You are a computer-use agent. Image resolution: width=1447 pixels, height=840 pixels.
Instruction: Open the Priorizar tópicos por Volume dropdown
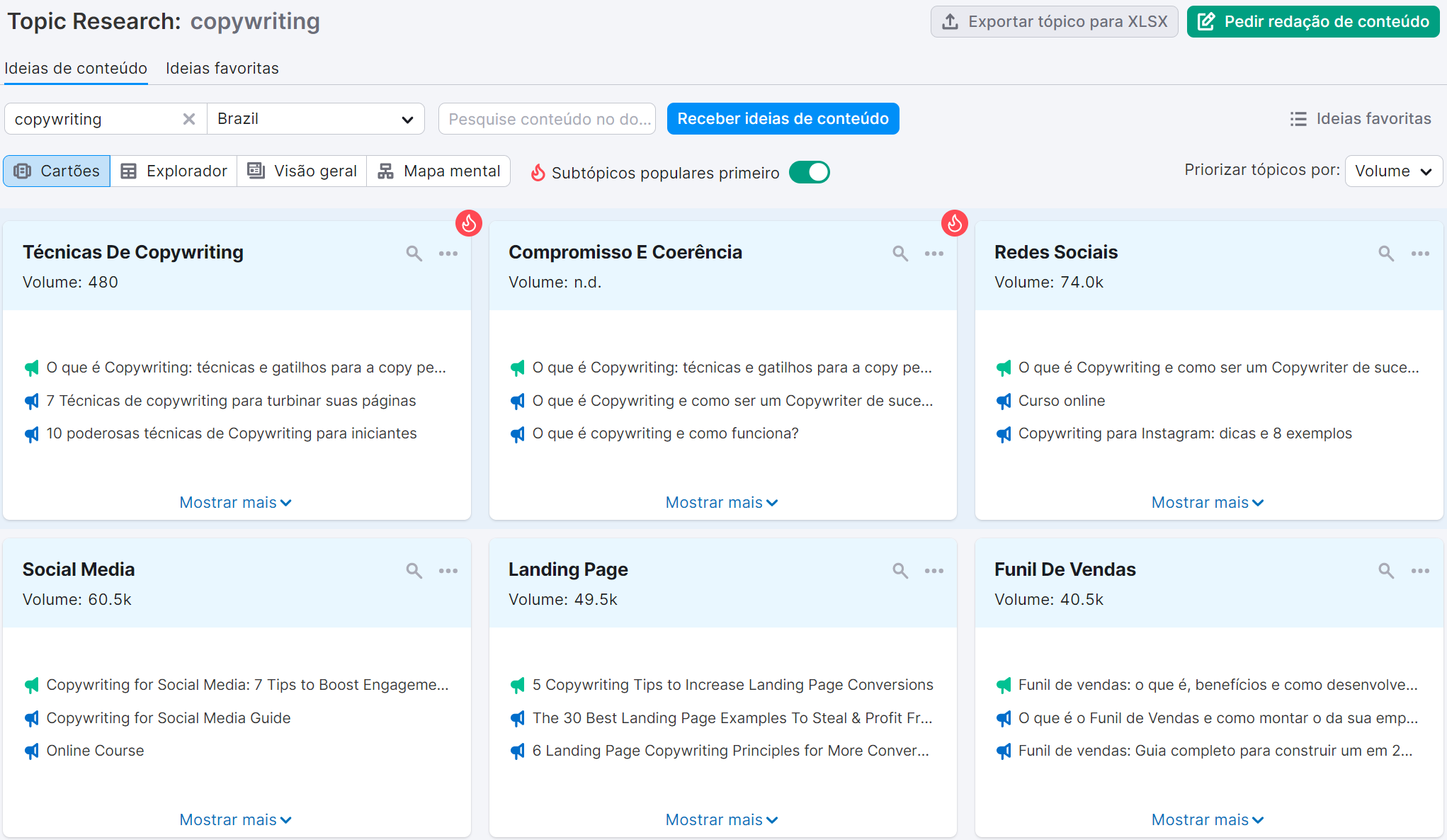[x=1392, y=171]
